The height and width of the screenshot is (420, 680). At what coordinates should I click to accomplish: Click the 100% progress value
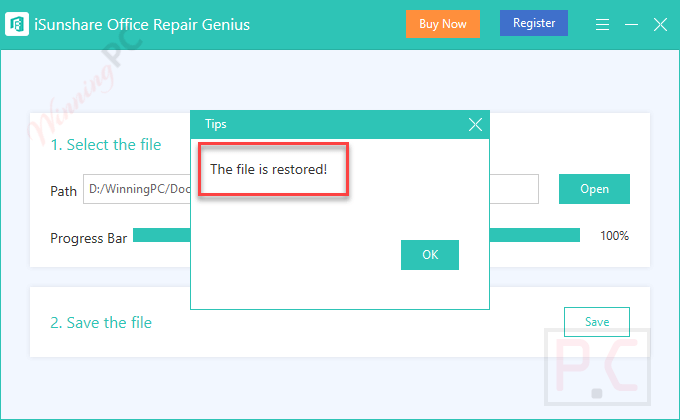point(614,236)
